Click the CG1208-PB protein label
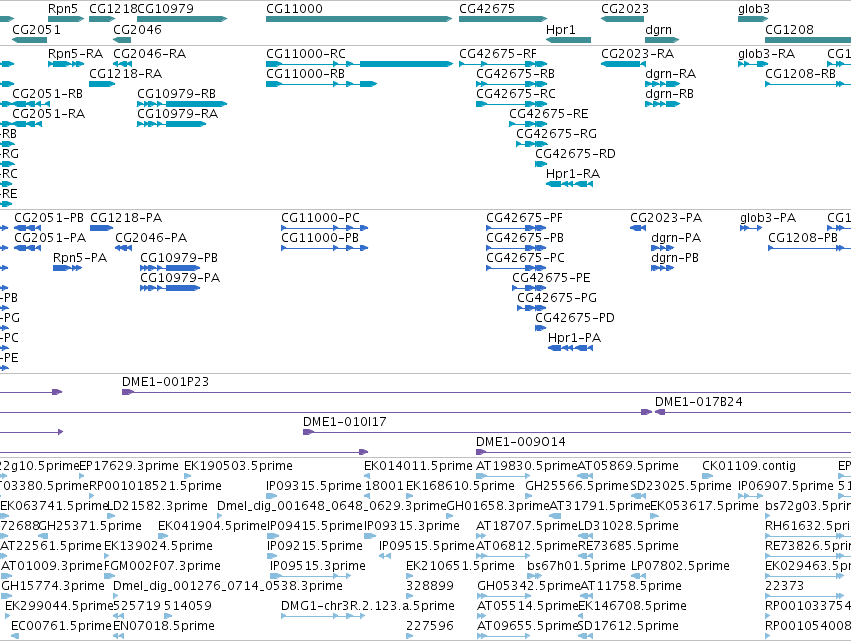 (x=803, y=238)
